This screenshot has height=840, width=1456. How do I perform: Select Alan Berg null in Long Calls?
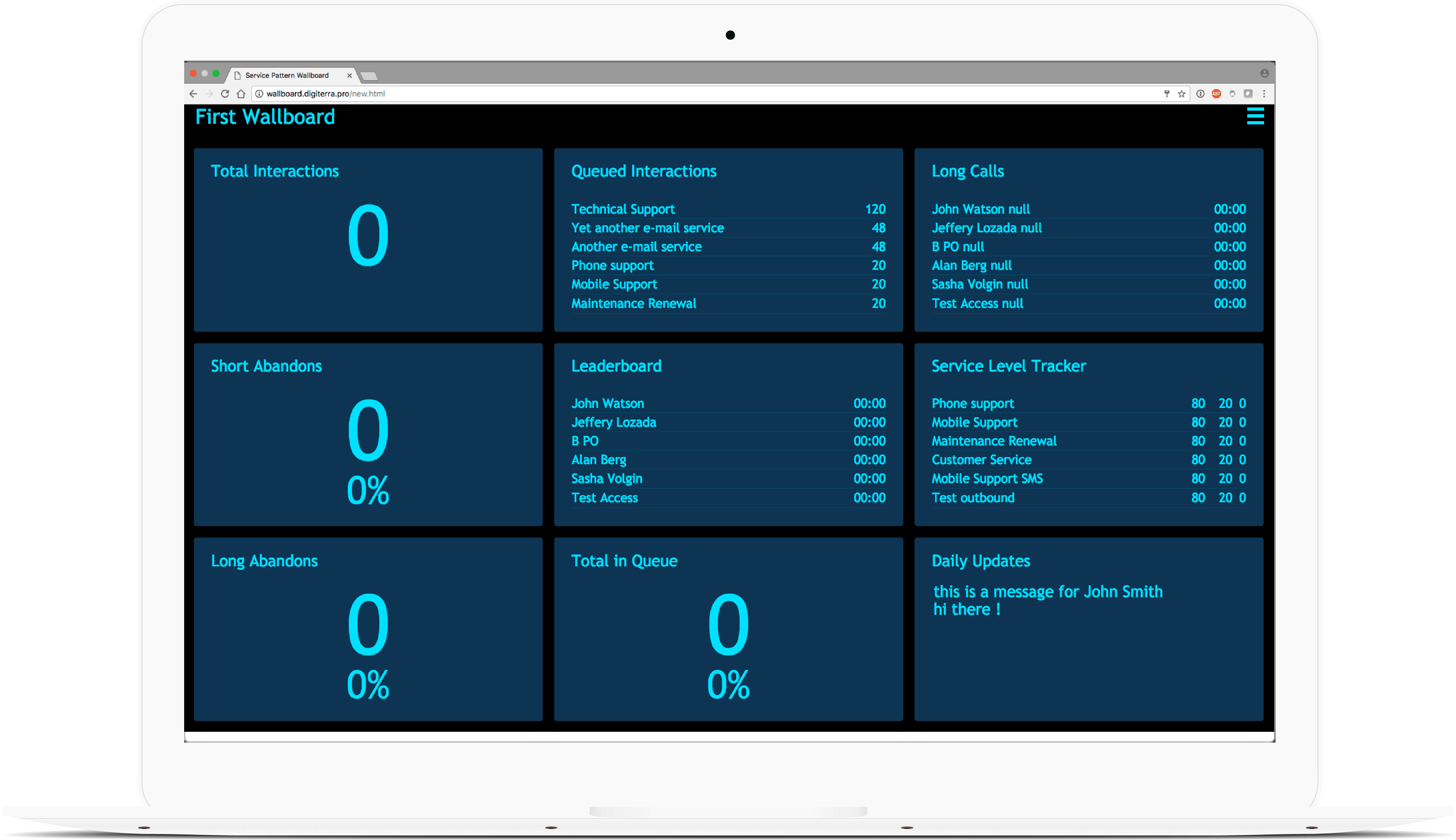pos(972,265)
